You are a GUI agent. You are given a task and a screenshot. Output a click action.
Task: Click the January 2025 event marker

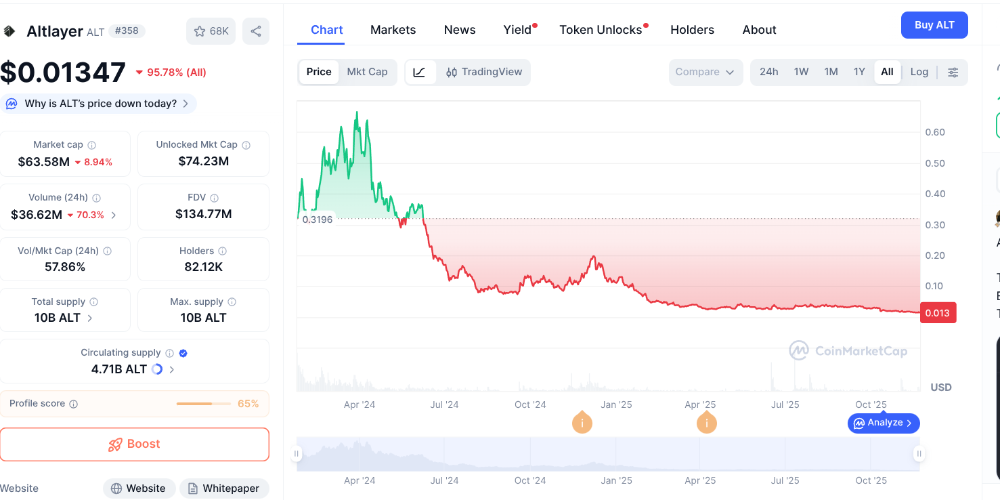(x=582, y=423)
